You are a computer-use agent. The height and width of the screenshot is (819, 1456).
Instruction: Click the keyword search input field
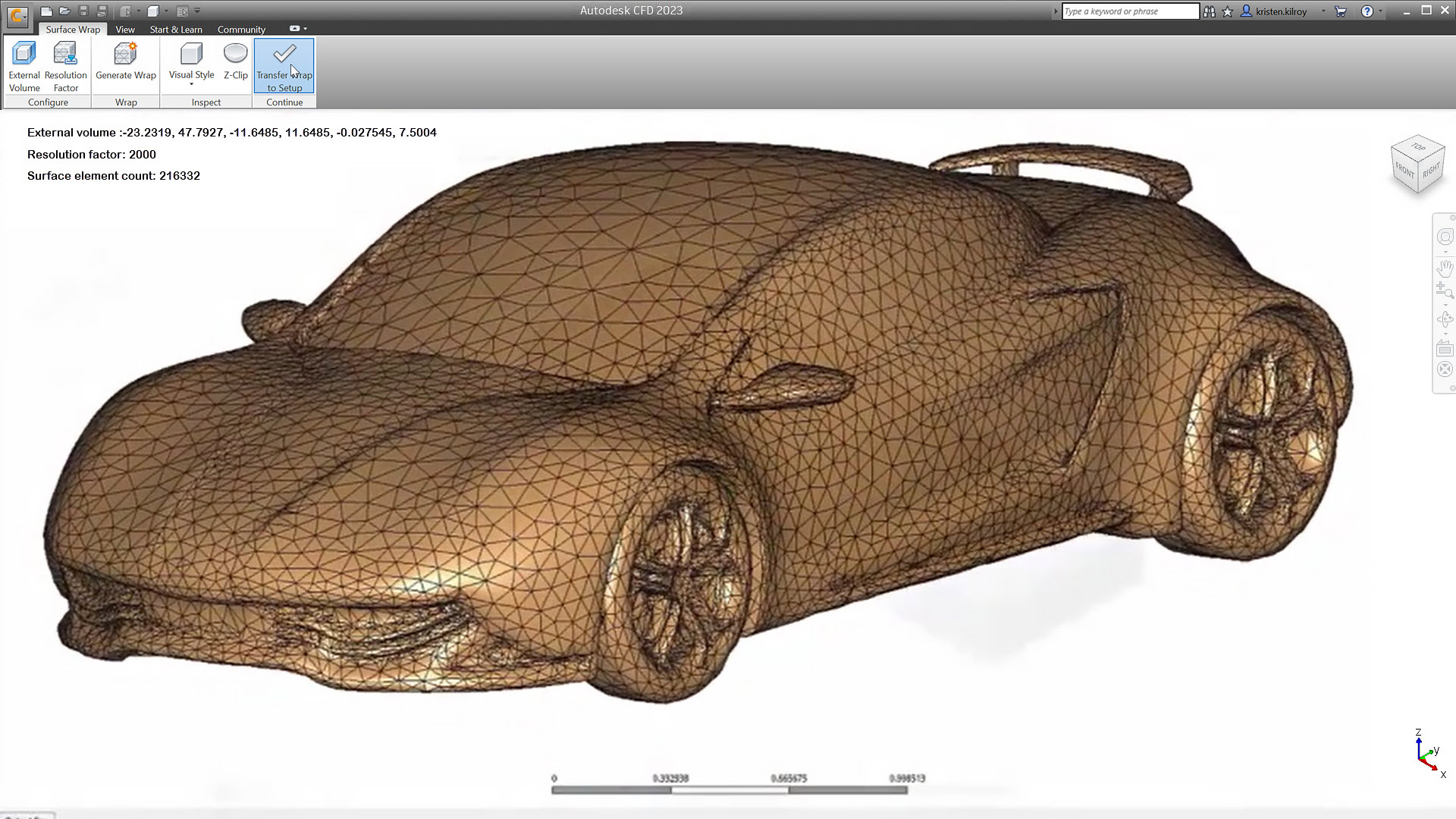tap(1130, 11)
